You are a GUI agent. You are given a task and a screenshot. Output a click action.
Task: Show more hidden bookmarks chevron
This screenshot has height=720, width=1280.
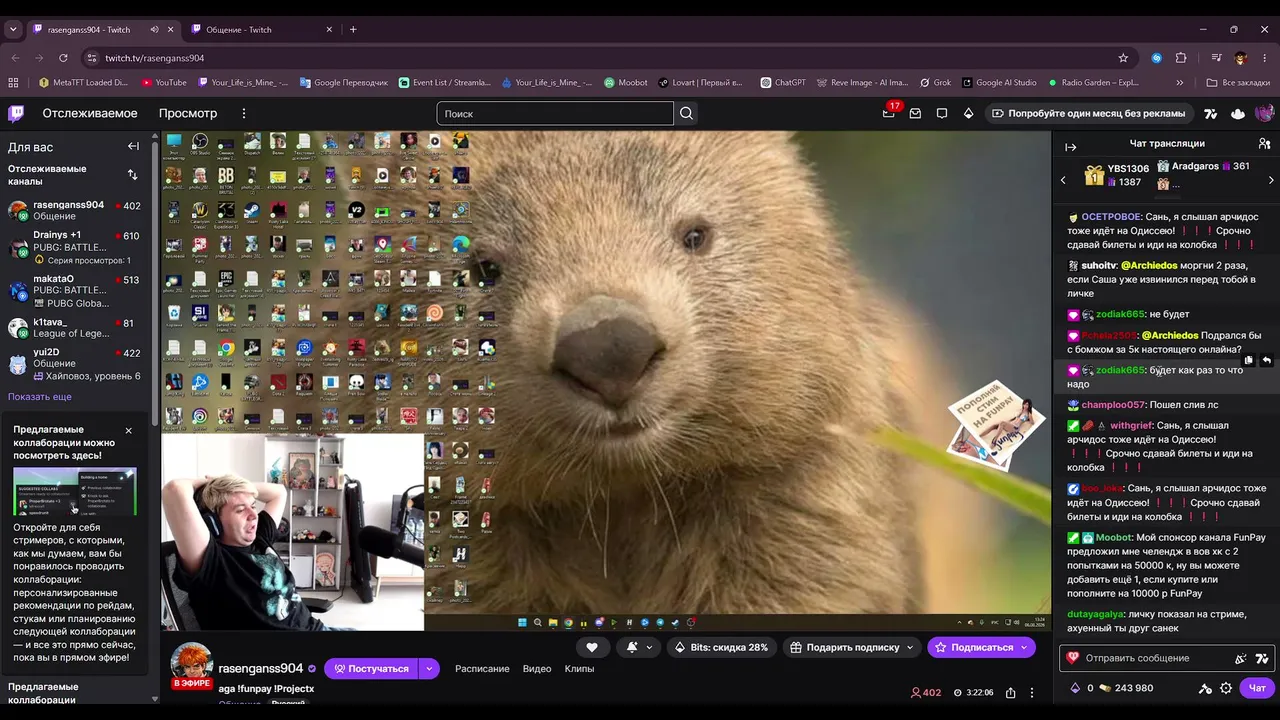pos(1180,83)
